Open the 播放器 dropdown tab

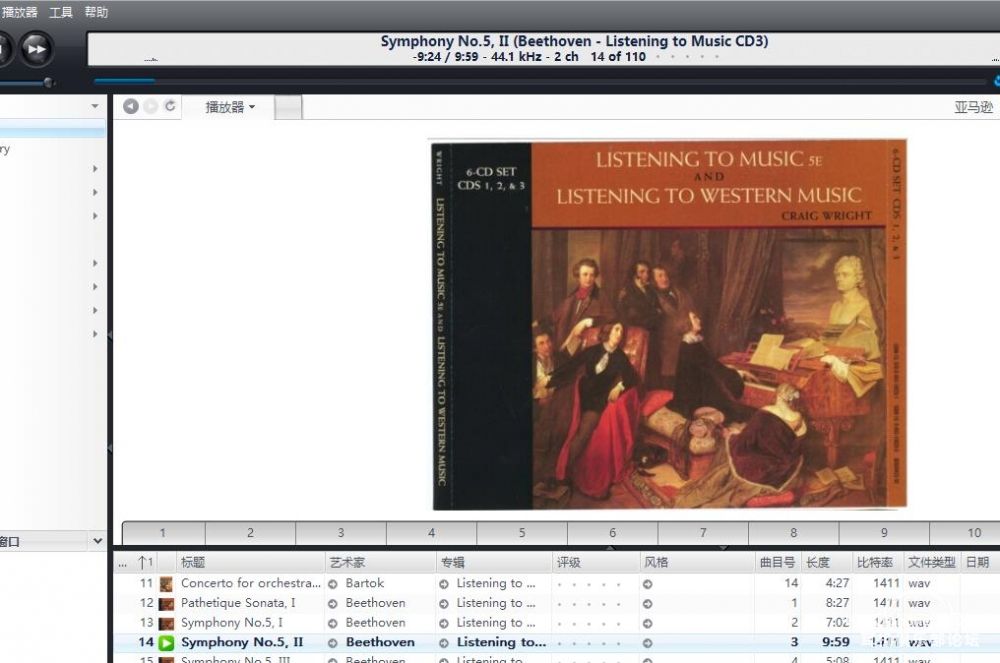229,107
